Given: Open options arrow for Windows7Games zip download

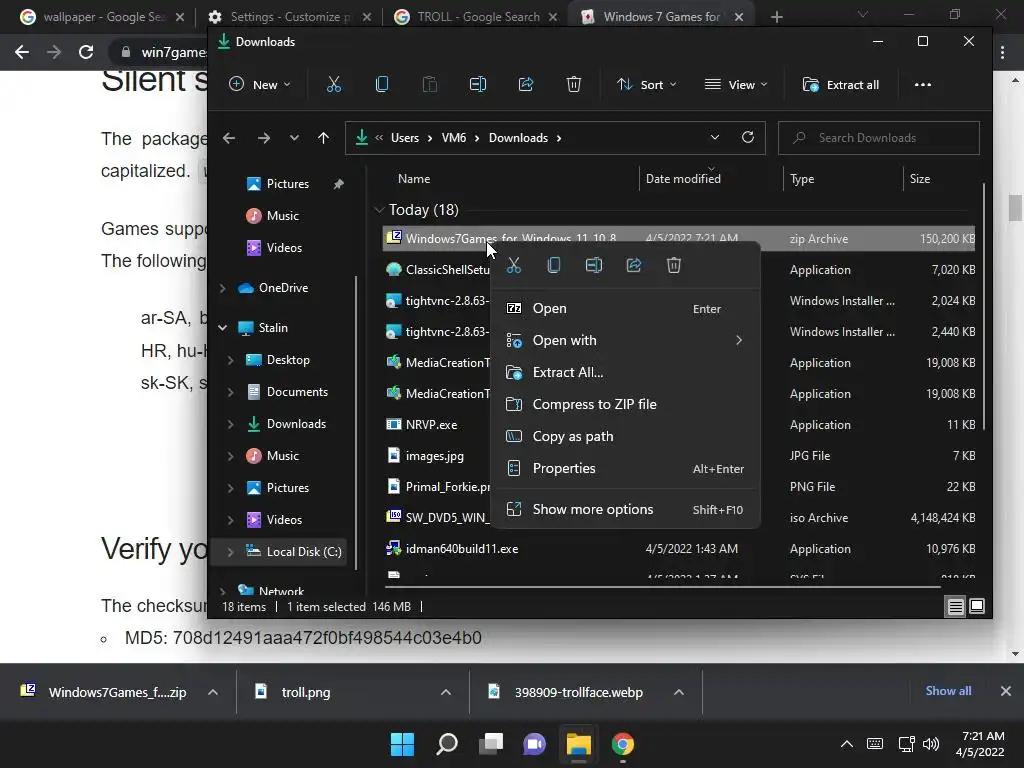Looking at the screenshot, I should tap(213, 692).
